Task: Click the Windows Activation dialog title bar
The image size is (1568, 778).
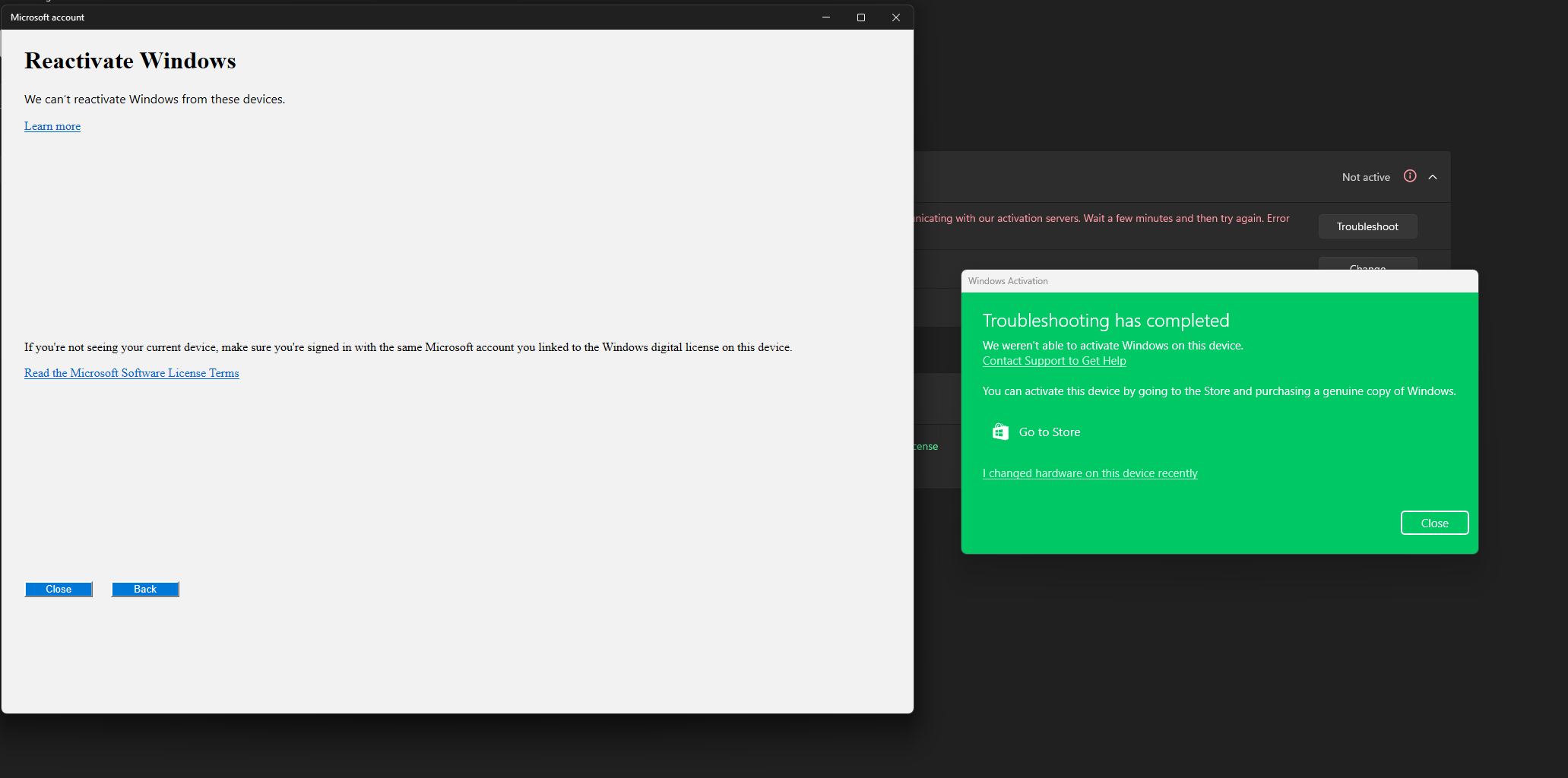Action: click(x=1219, y=281)
